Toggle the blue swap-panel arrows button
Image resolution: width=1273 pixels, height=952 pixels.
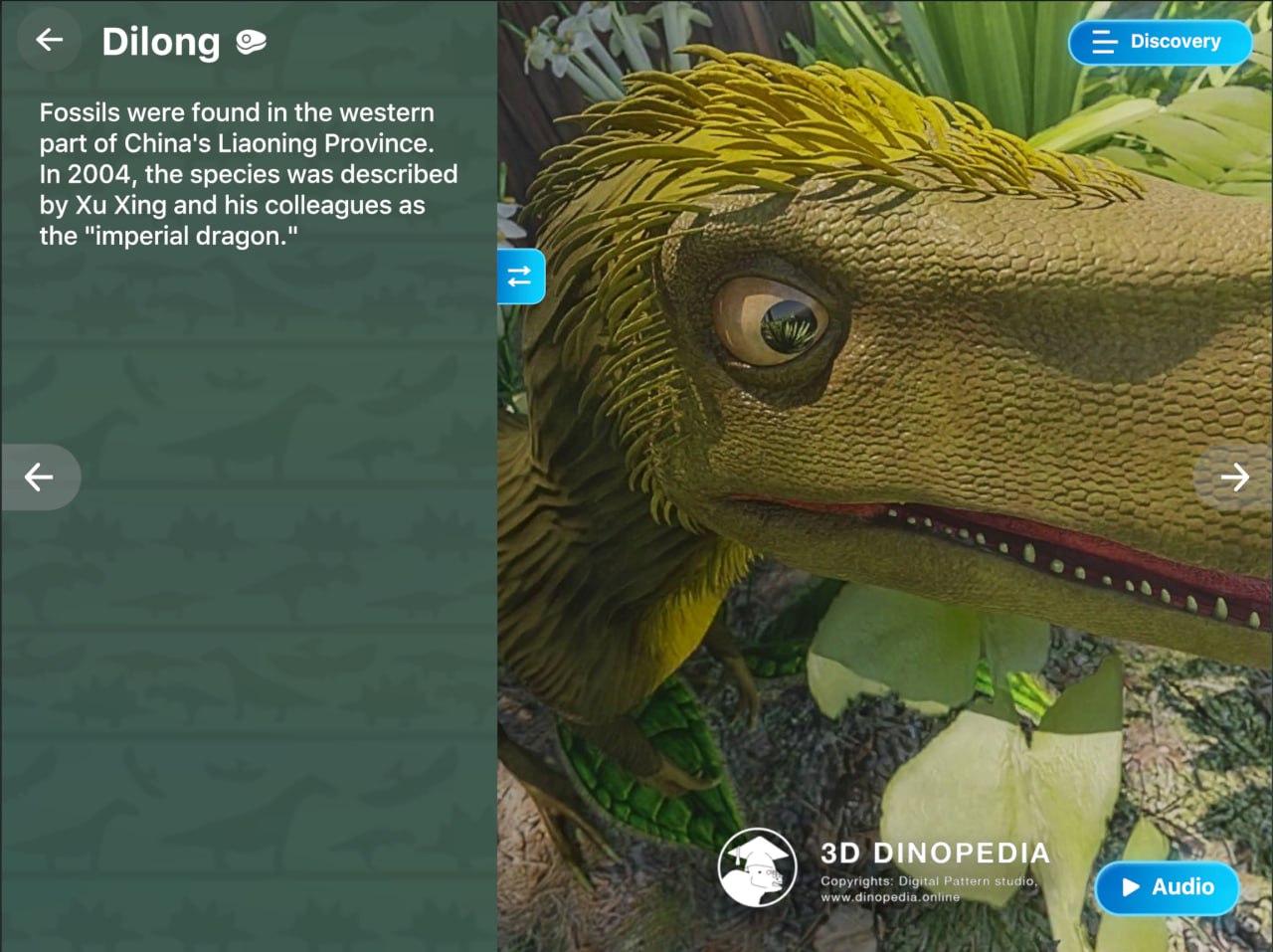pos(520,277)
